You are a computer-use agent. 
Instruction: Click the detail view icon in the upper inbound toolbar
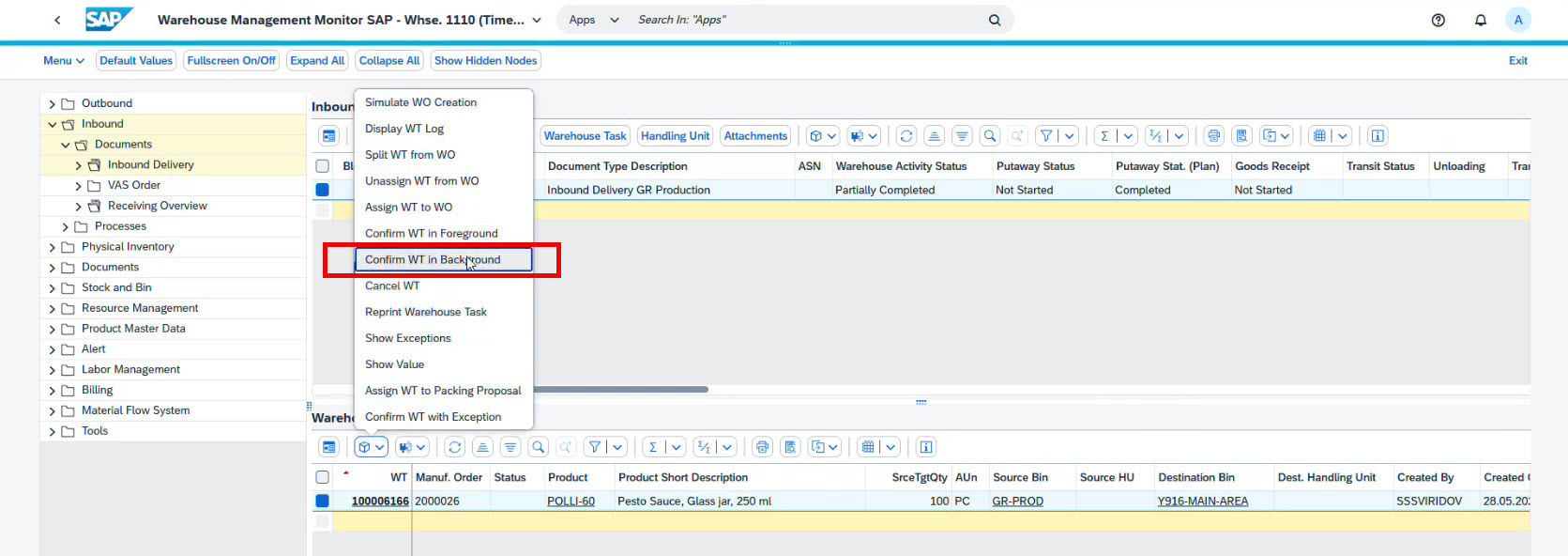coord(328,136)
